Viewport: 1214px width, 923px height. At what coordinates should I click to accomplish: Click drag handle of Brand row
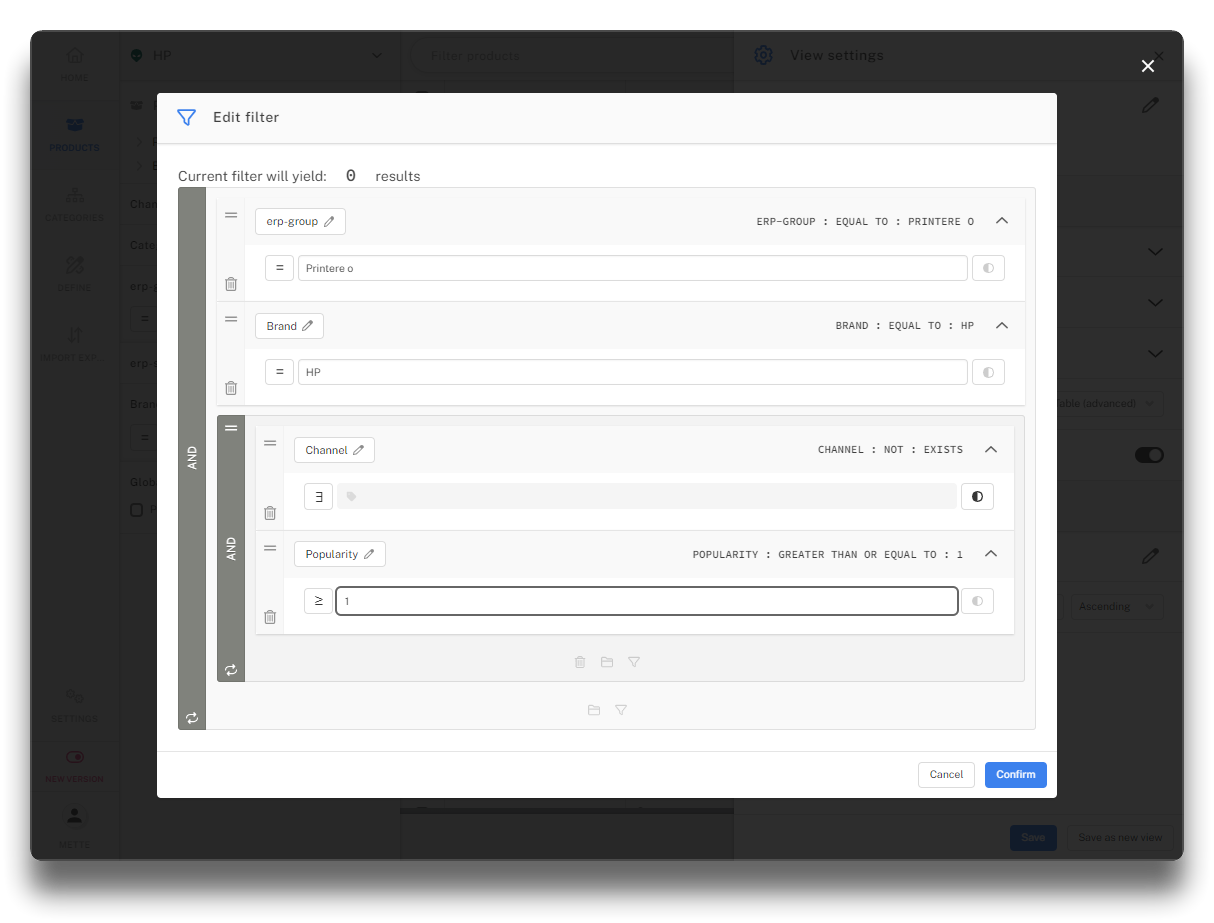click(231, 319)
